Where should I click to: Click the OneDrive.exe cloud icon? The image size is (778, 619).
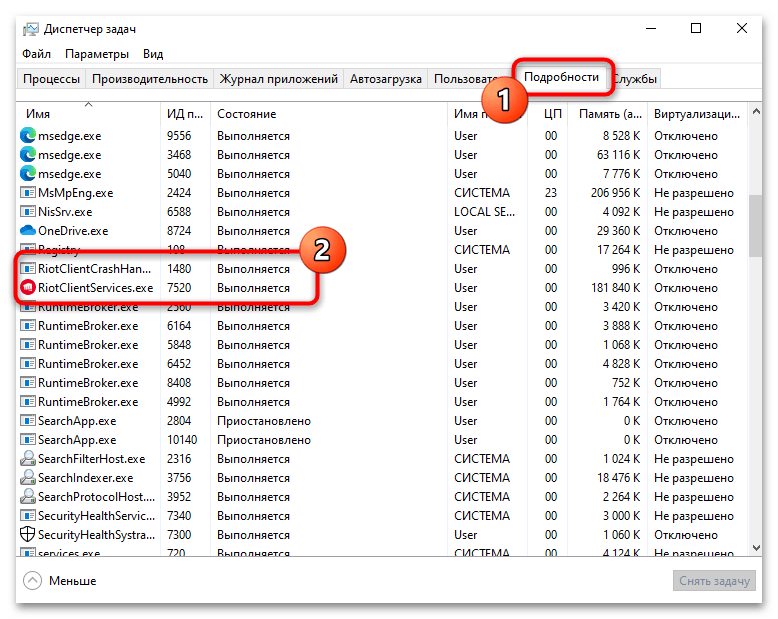[28, 231]
